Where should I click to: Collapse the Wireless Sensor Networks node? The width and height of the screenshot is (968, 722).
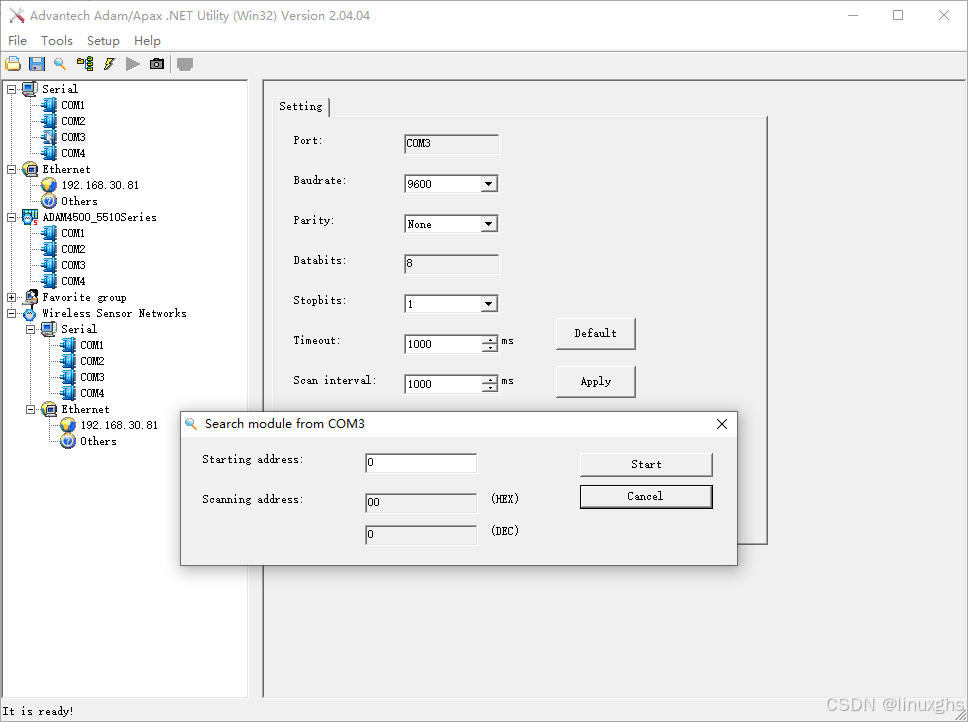(11, 313)
